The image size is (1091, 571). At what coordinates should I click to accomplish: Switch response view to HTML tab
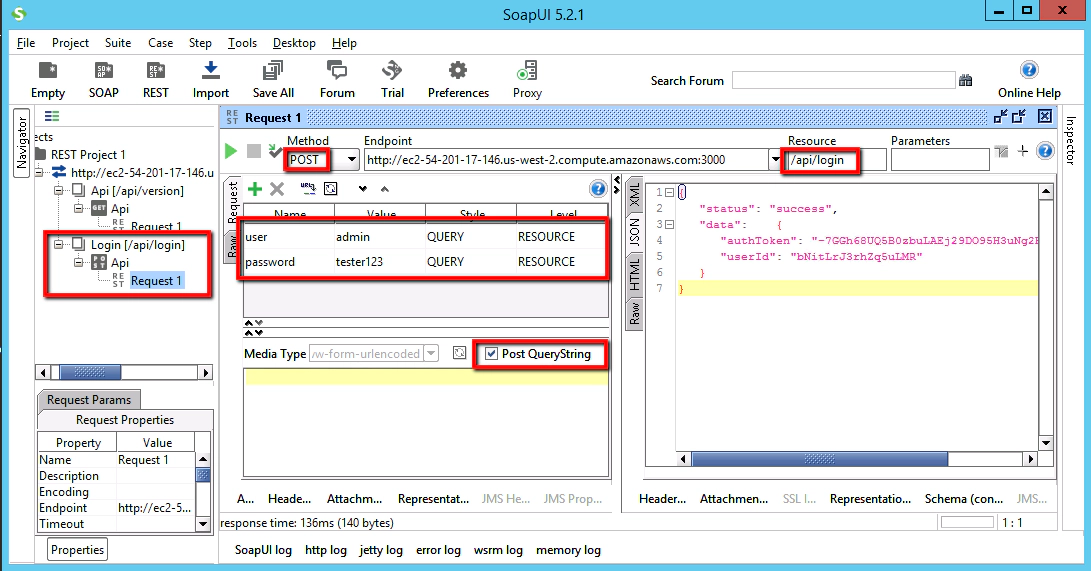pyautogui.click(x=634, y=274)
